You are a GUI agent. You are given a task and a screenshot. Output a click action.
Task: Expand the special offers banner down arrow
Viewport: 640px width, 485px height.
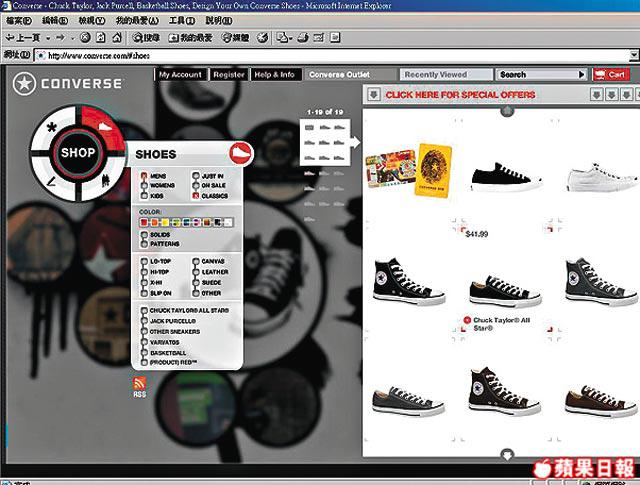coord(373,95)
